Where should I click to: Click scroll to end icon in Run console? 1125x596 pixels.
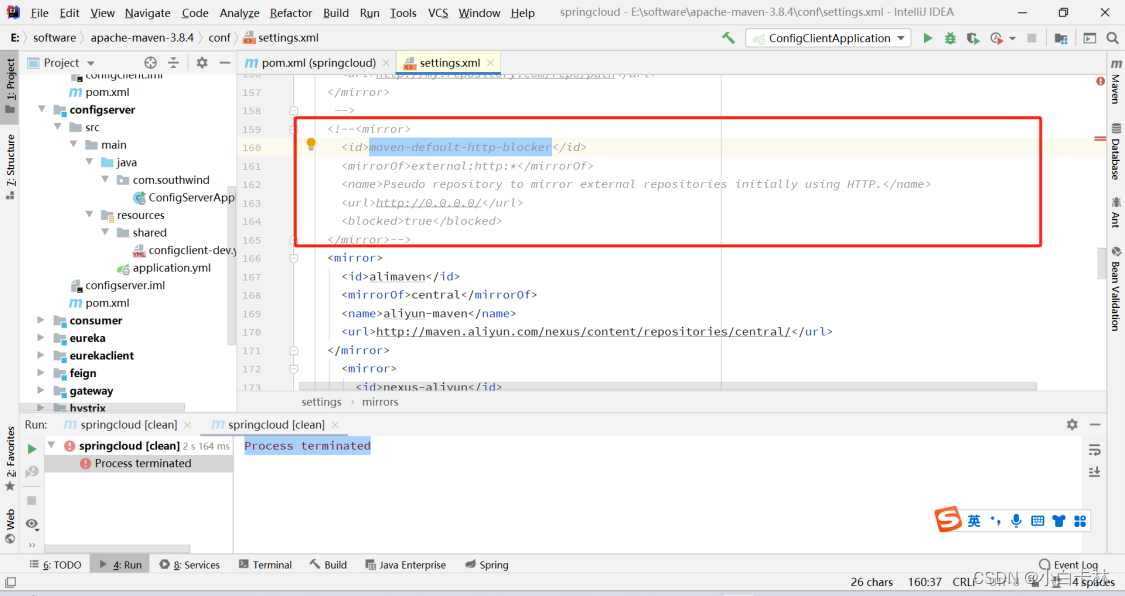click(x=1094, y=471)
